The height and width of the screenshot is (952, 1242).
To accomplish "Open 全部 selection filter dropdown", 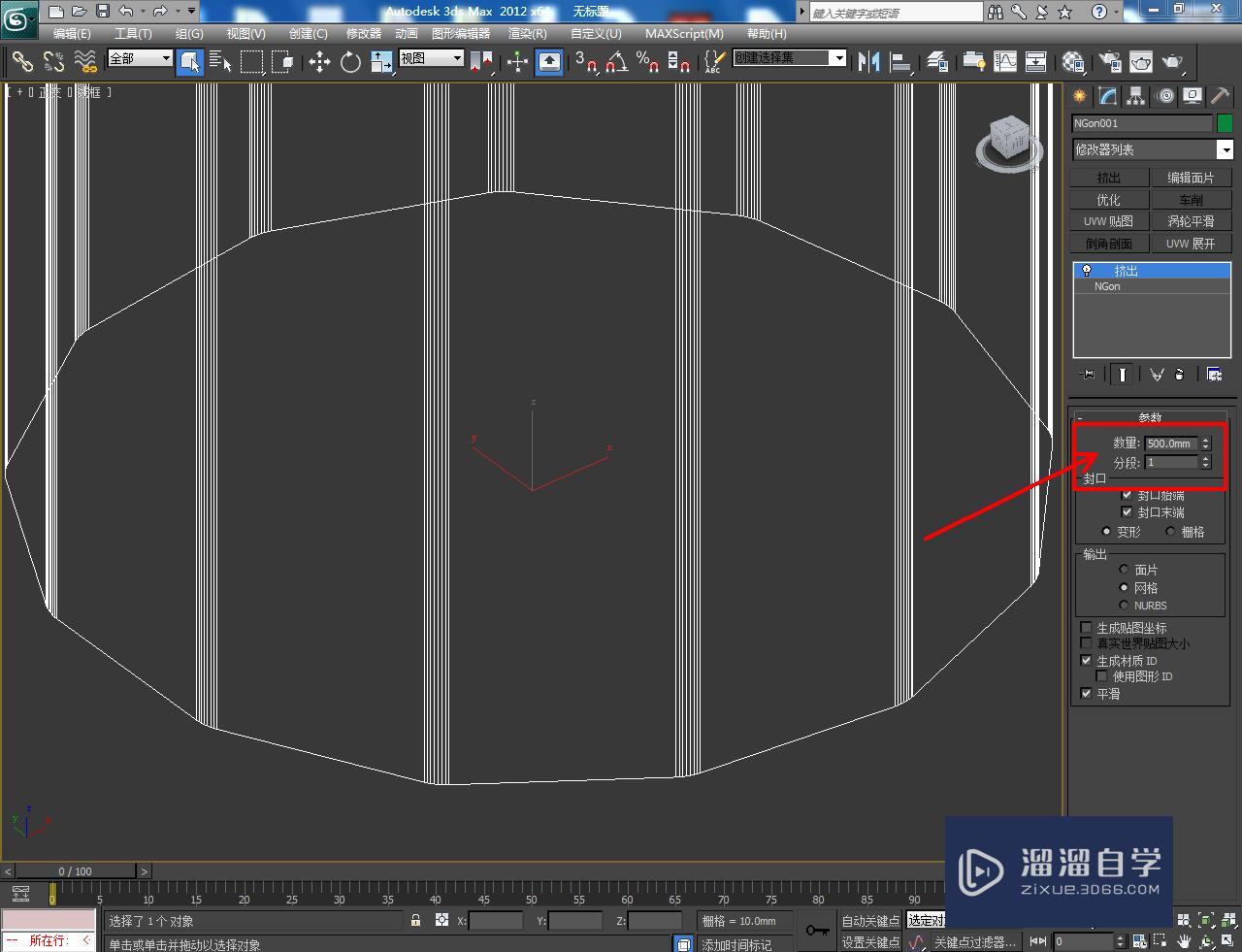I will 140,58.
